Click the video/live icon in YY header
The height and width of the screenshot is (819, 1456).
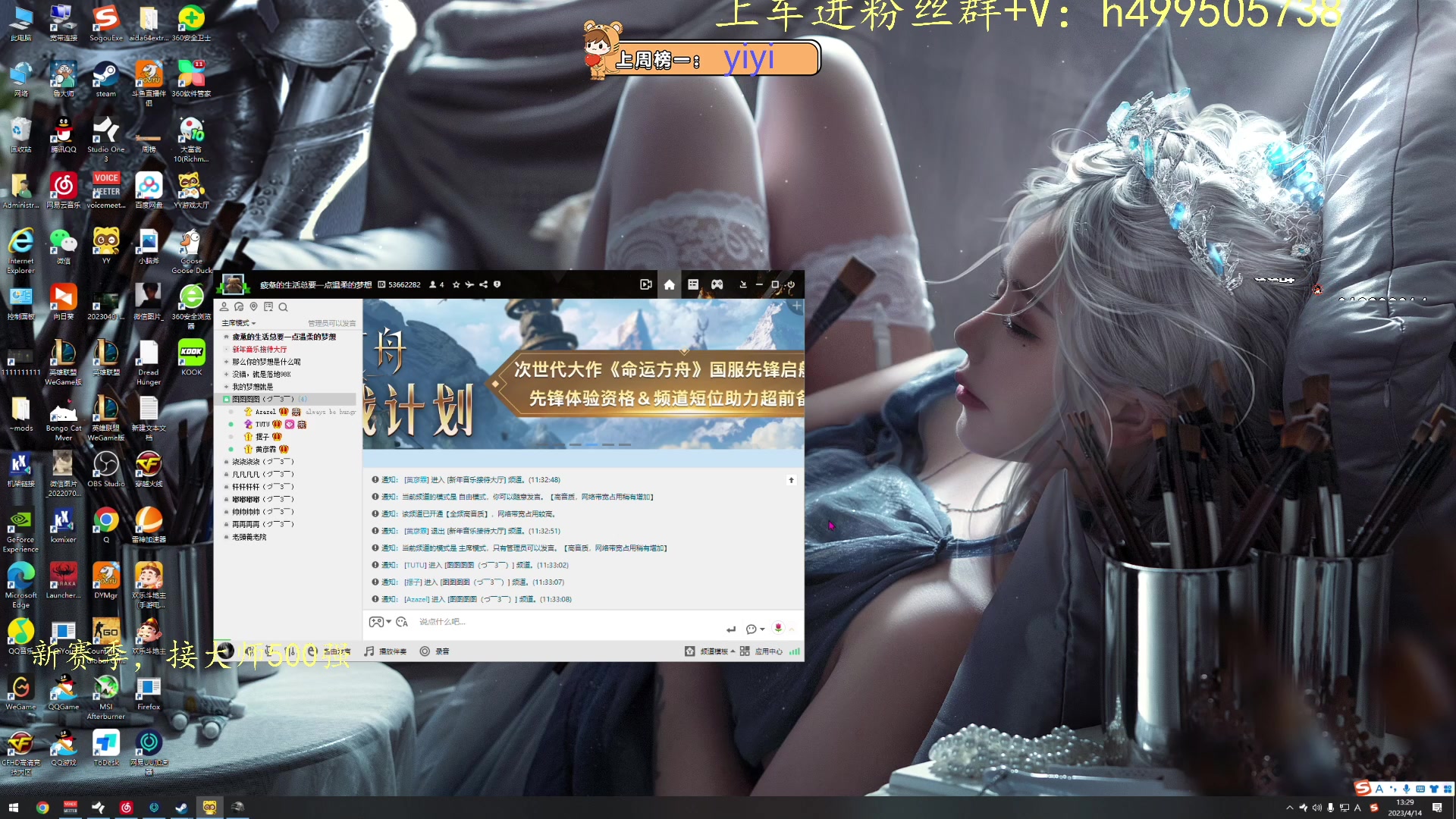[645, 284]
